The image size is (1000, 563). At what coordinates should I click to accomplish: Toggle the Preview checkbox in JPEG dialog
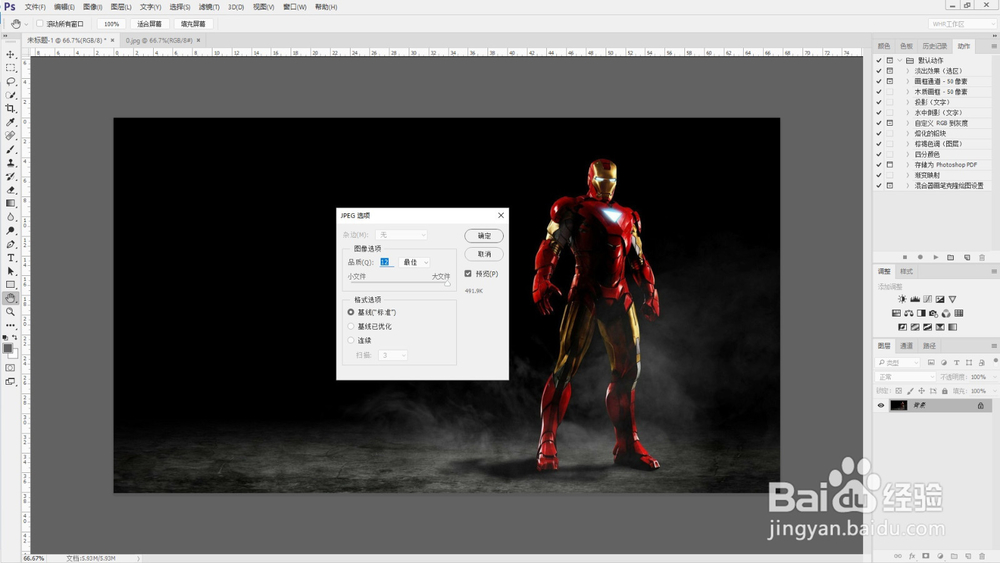[x=468, y=274]
